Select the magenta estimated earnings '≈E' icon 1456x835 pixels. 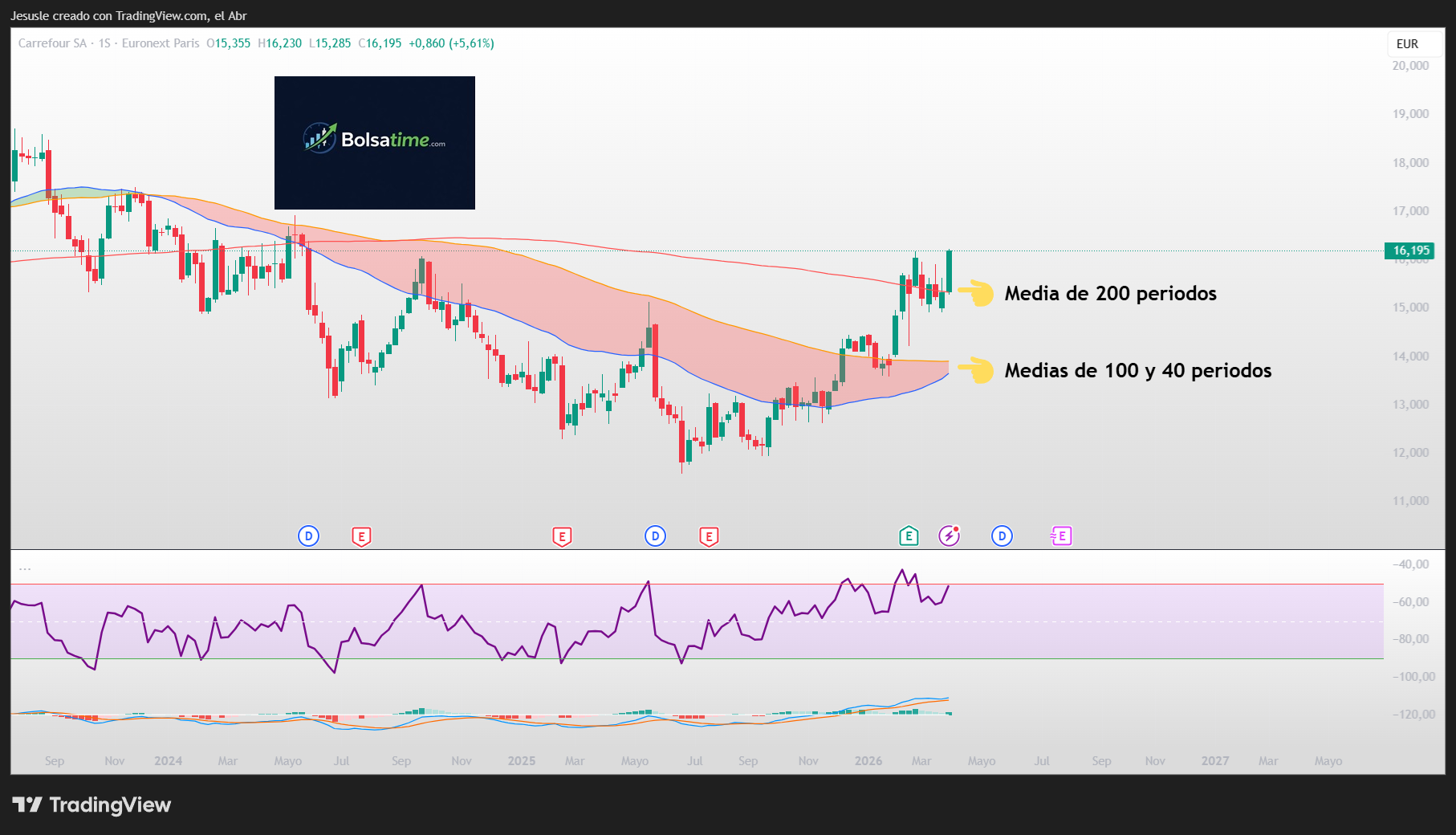tap(1061, 536)
